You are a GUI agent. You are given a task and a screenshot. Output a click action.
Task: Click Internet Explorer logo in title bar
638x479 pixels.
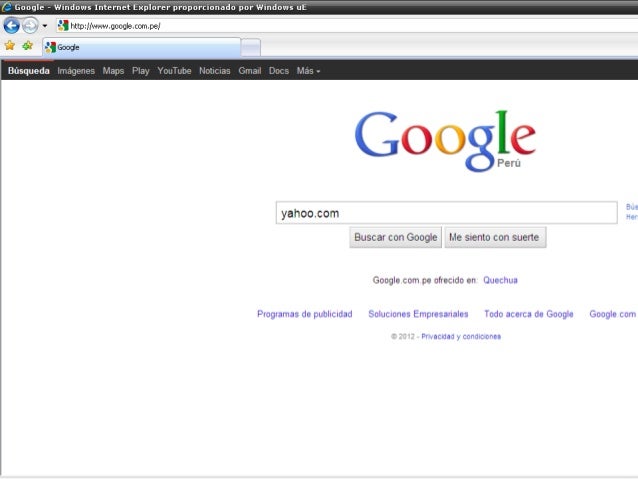pyautogui.click(x=7, y=7)
